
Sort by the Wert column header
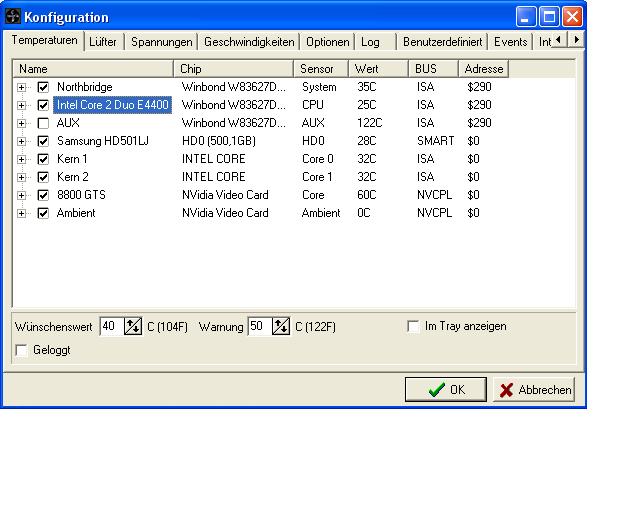(378, 69)
